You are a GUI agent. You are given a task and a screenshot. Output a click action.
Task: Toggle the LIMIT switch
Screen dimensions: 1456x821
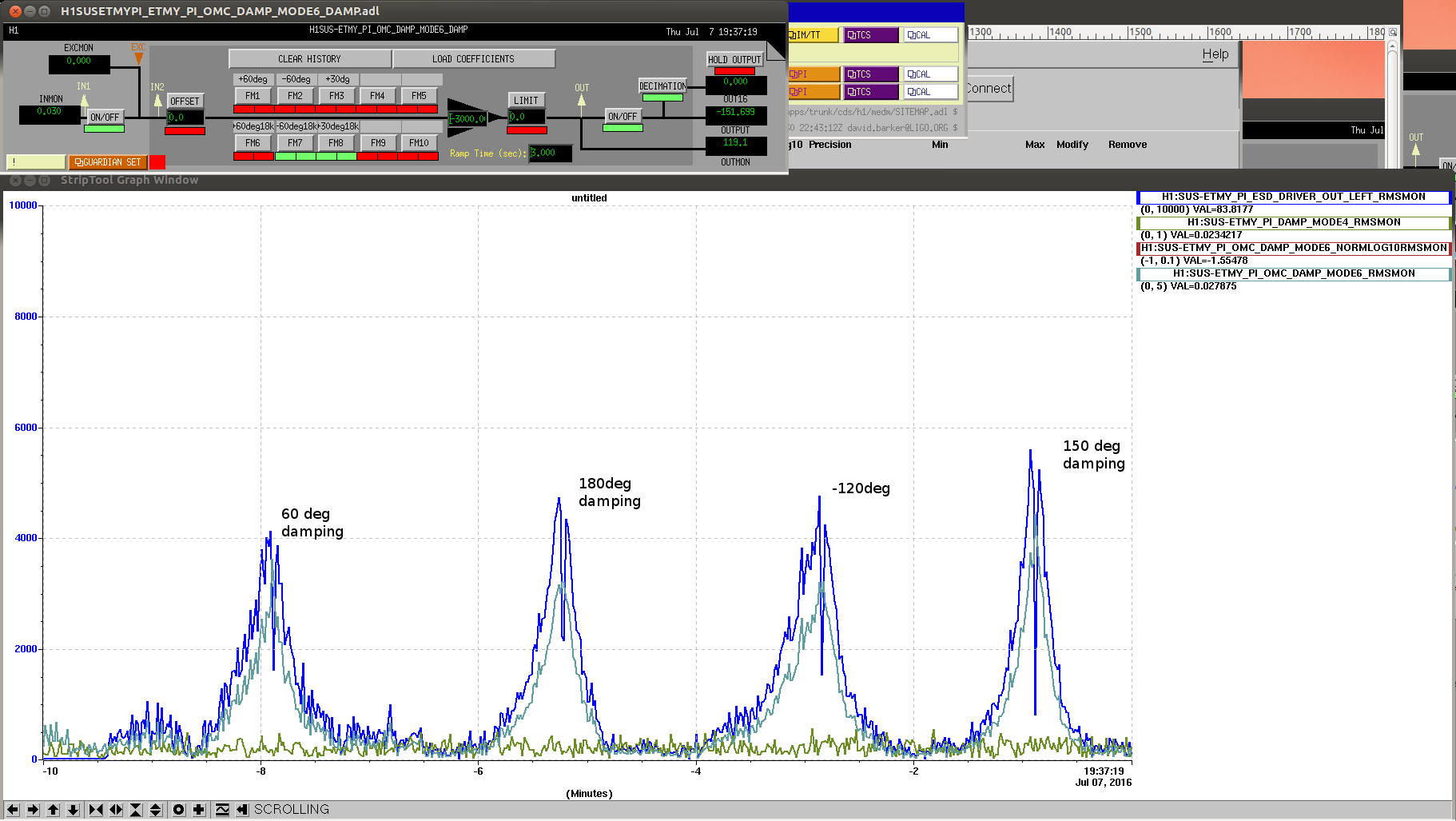pos(526,100)
